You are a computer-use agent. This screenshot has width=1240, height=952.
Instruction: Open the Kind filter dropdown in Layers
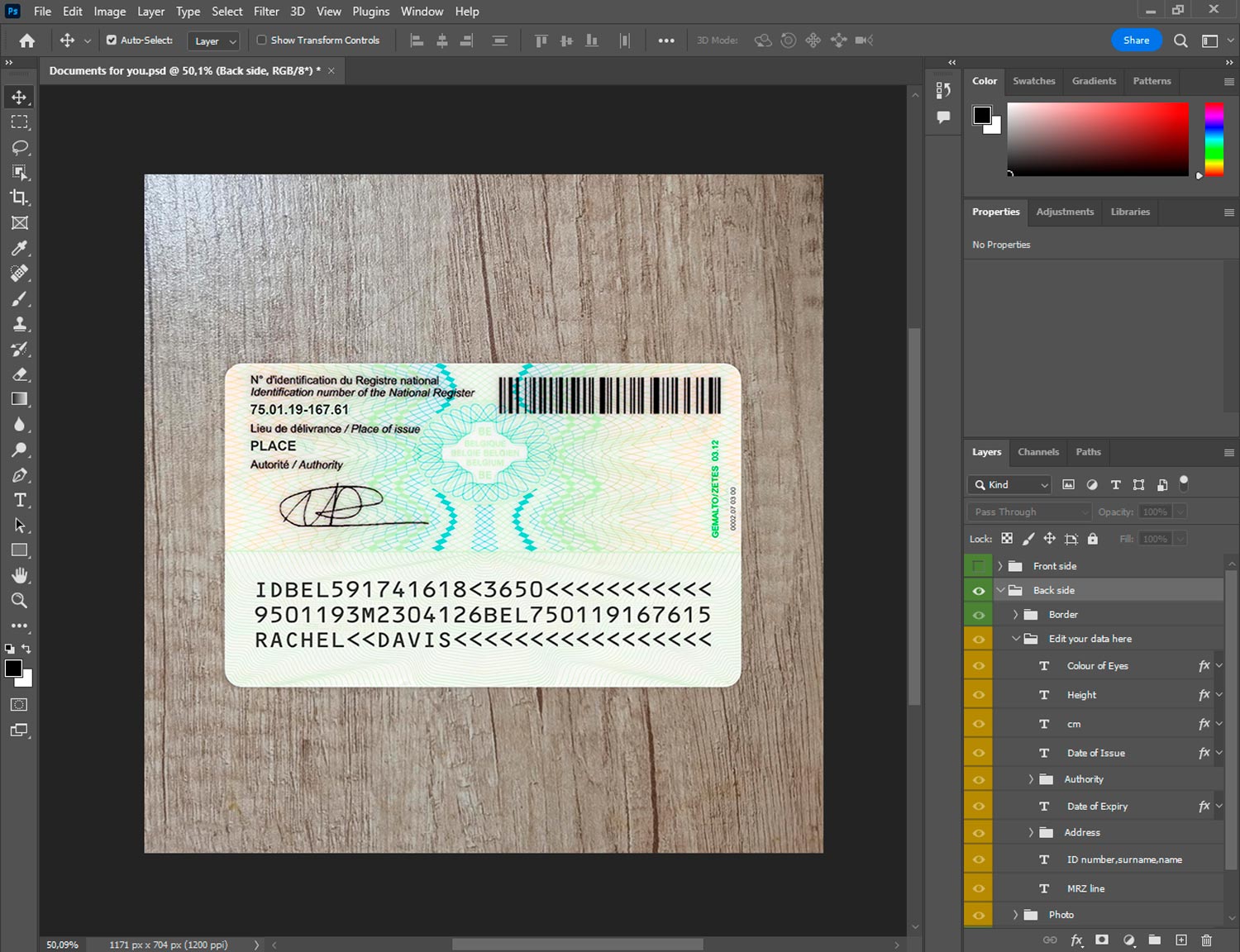point(1010,485)
